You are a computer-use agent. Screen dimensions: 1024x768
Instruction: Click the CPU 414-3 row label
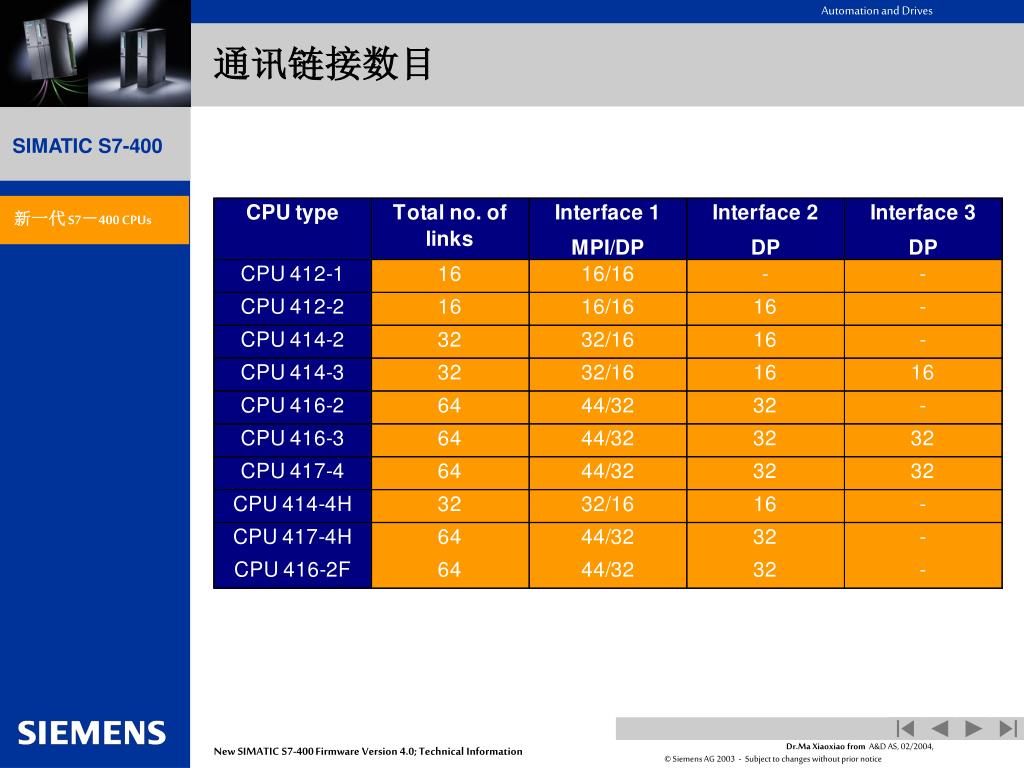[x=293, y=373]
